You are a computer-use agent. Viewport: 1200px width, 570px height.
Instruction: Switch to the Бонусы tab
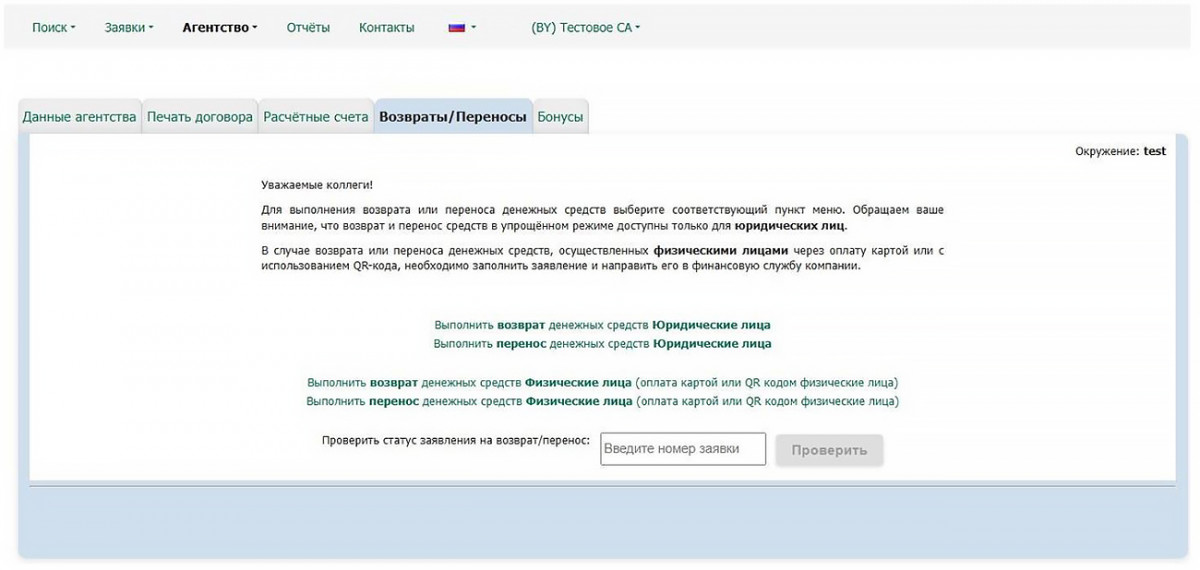pos(560,117)
